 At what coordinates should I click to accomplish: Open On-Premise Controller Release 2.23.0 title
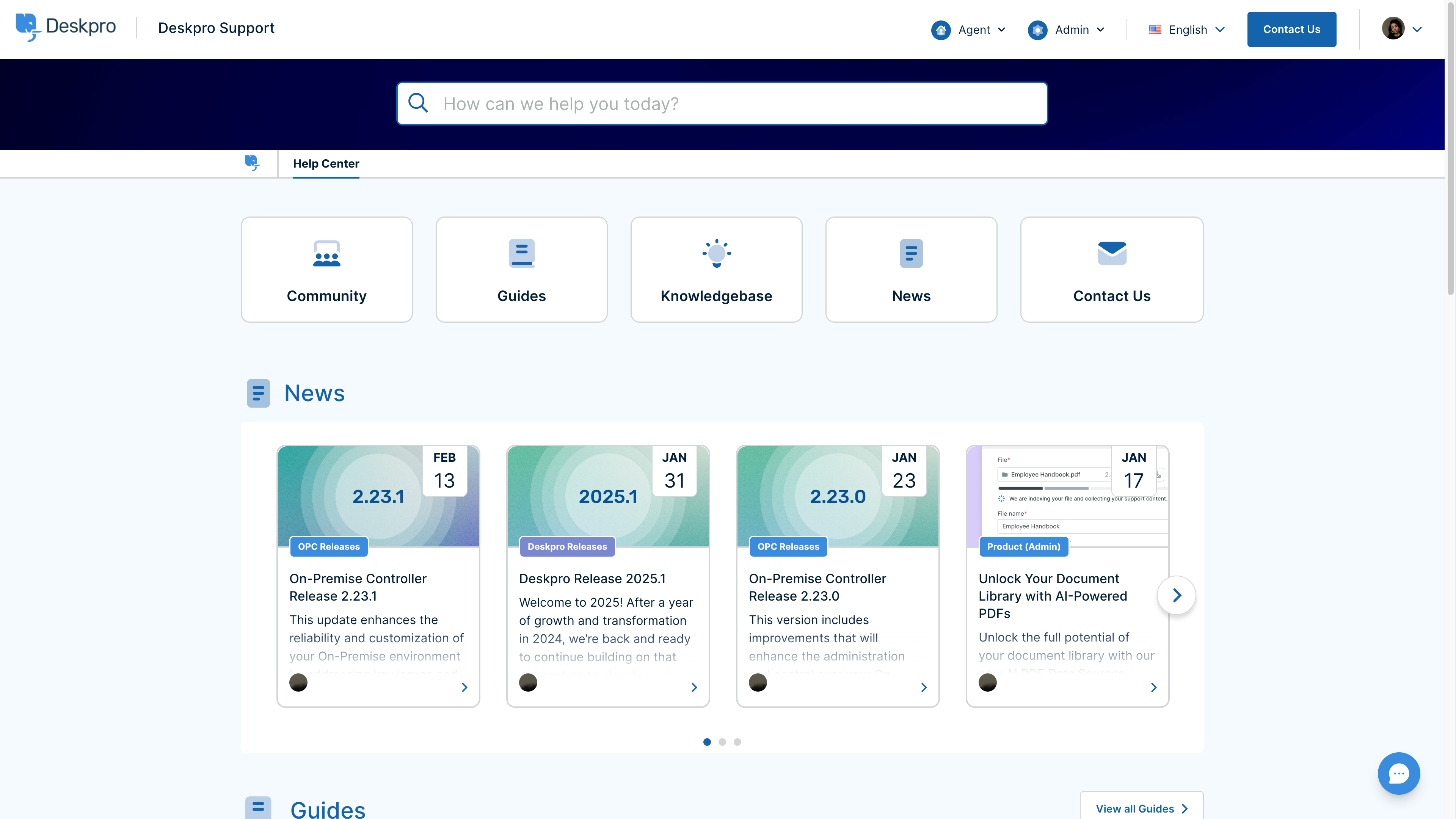pos(817,587)
